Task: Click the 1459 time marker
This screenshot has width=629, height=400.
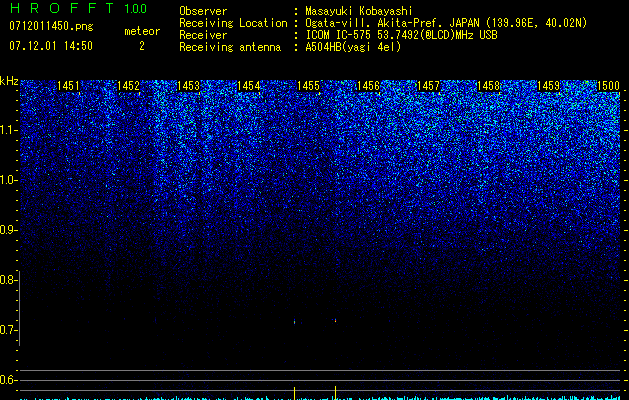Action: pos(548,86)
